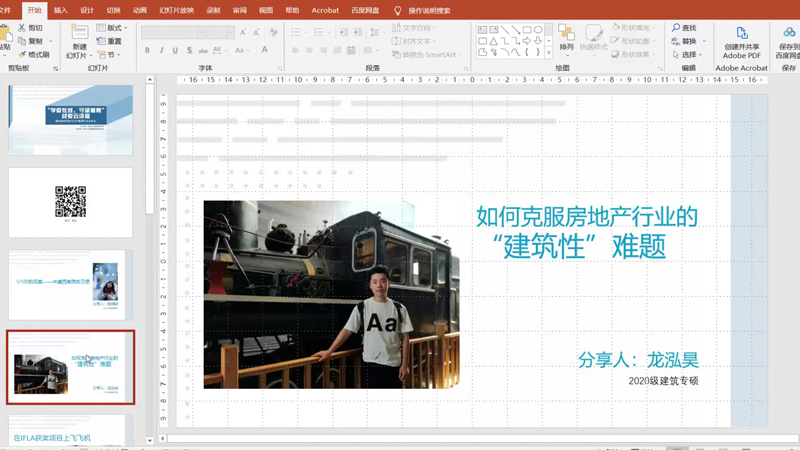The height and width of the screenshot is (450, 800).
Task: Toggle strikethrough (abc)
Action: click(203, 50)
